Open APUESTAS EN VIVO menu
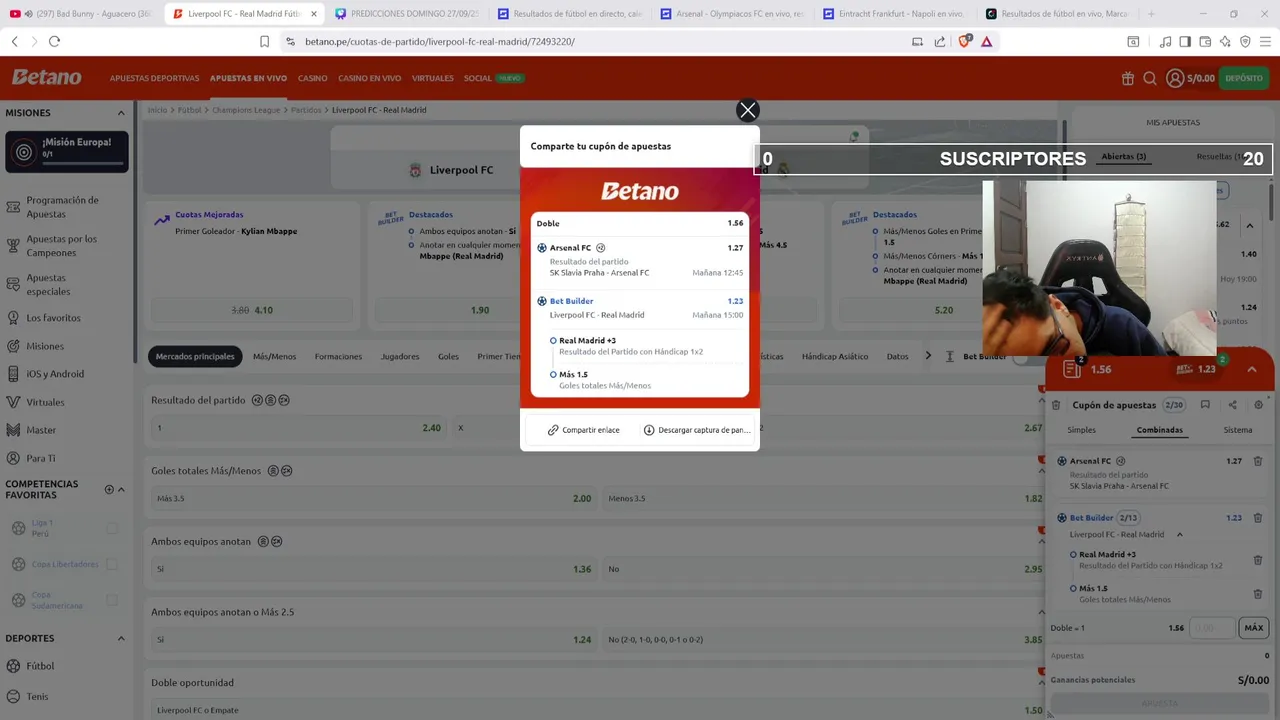 [248, 78]
